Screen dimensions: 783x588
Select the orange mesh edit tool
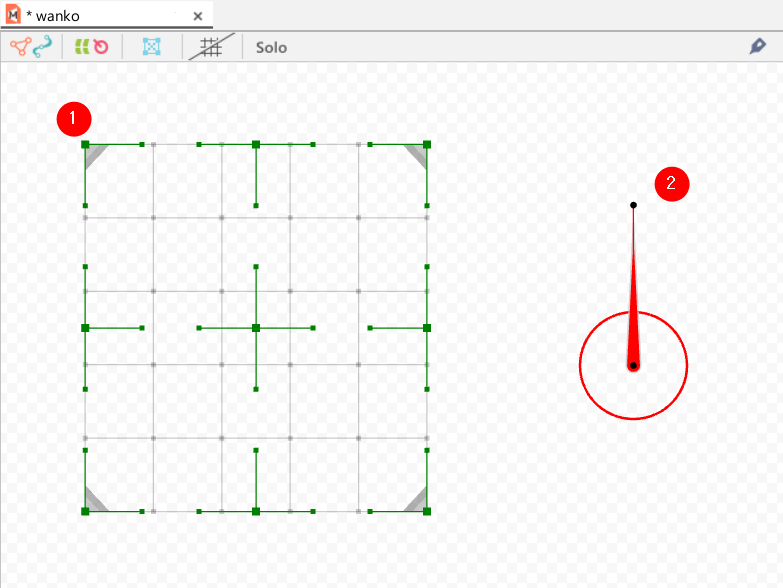(20, 47)
